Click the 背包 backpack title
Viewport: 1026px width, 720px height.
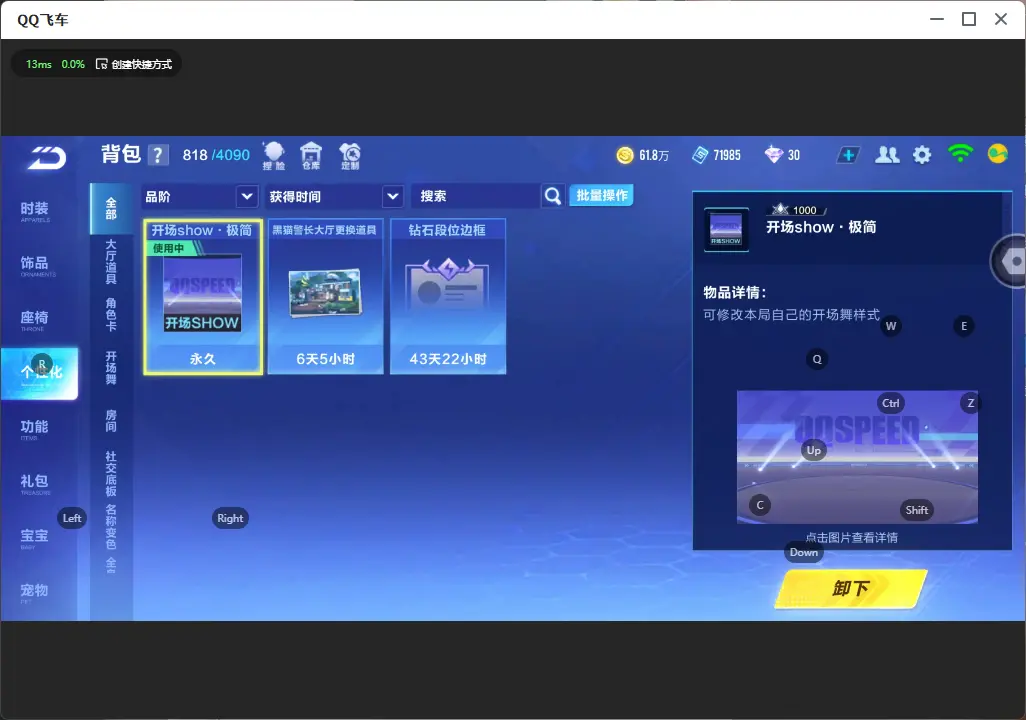point(121,154)
